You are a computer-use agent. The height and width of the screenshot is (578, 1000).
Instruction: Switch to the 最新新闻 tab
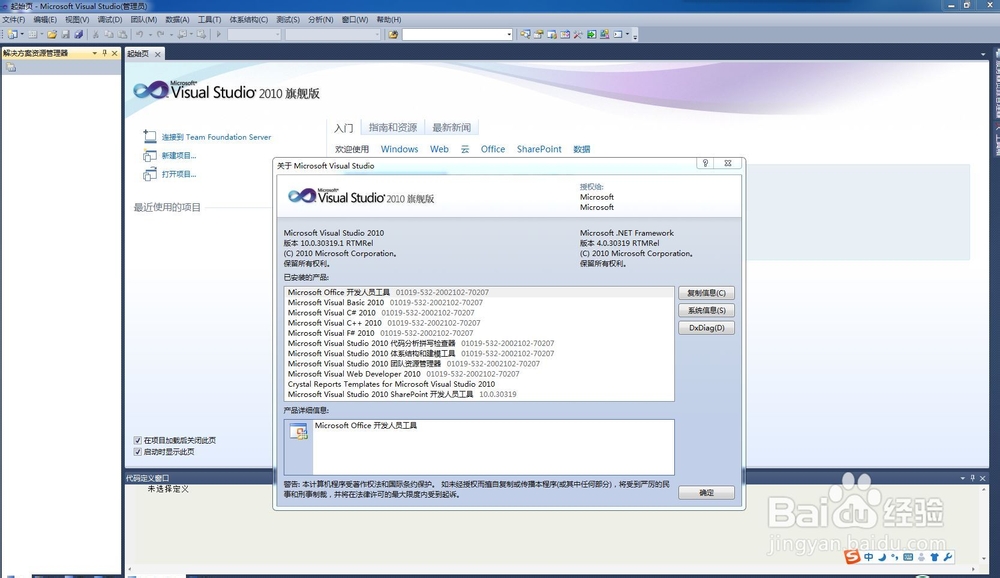tap(452, 128)
